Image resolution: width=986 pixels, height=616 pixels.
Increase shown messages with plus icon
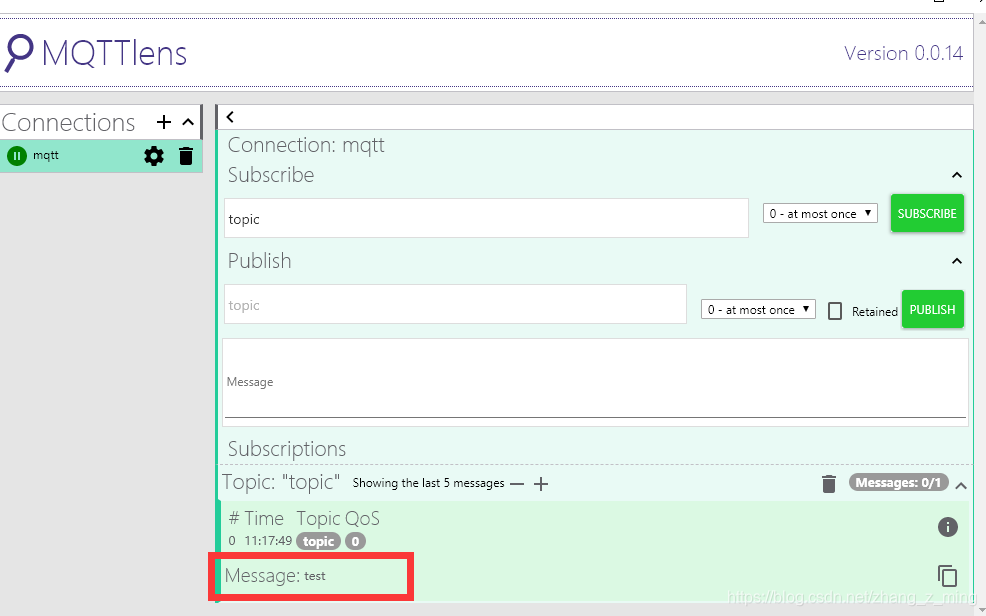[541, 484]
